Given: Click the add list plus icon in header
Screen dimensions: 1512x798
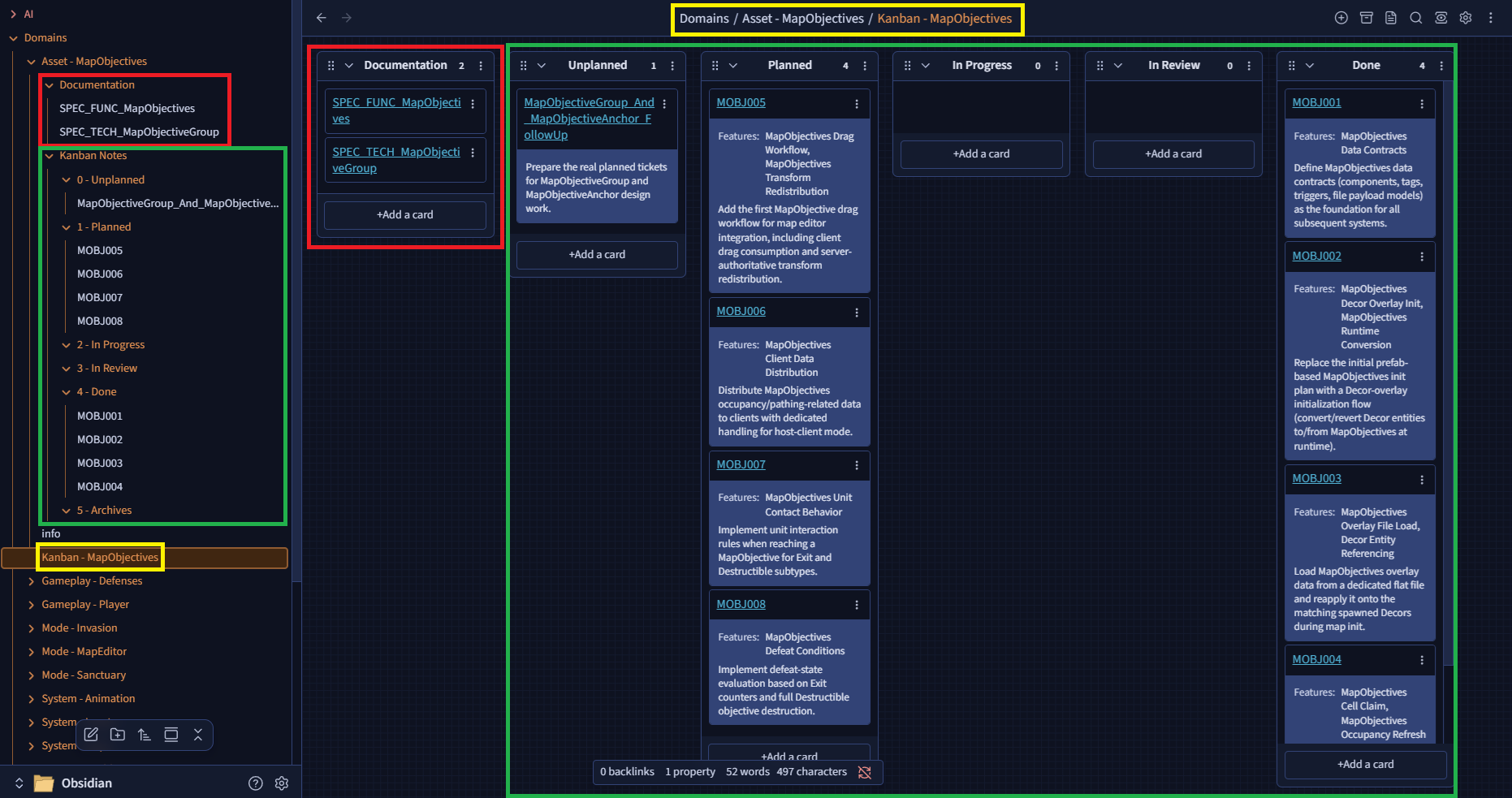Looking at the screenshot, I should (1341, 18).
